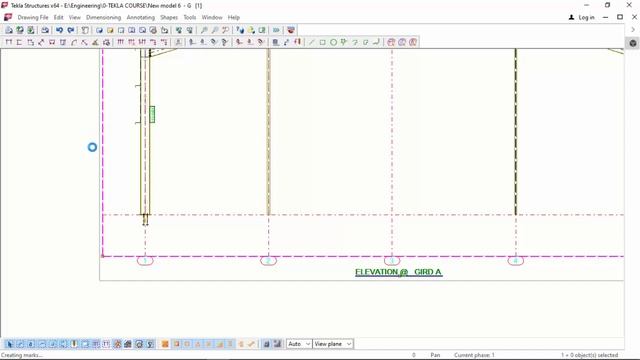640x360 pixels.
Task: Click the Pan status bar entry
Action: (x=435, y=355)
